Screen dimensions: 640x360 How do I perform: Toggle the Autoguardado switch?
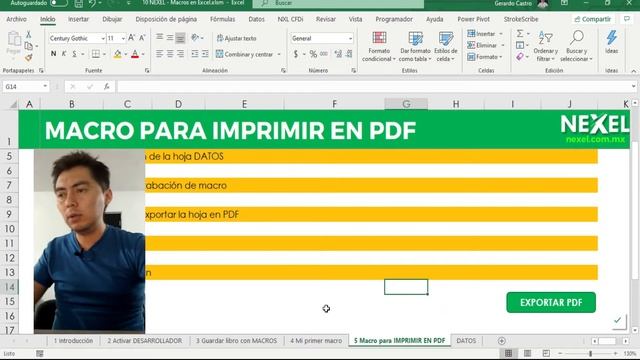(59, 3)
